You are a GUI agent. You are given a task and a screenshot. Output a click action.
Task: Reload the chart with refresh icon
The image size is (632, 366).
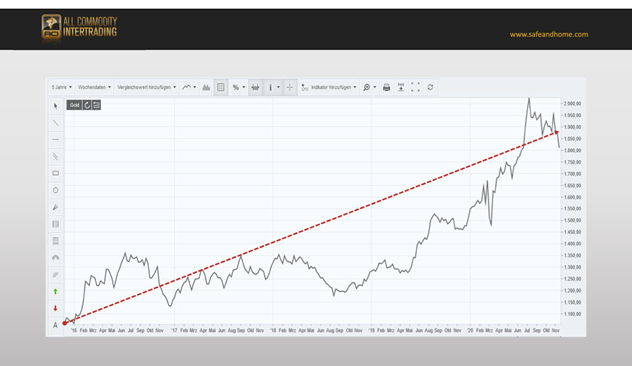click(x=430, y=87)
